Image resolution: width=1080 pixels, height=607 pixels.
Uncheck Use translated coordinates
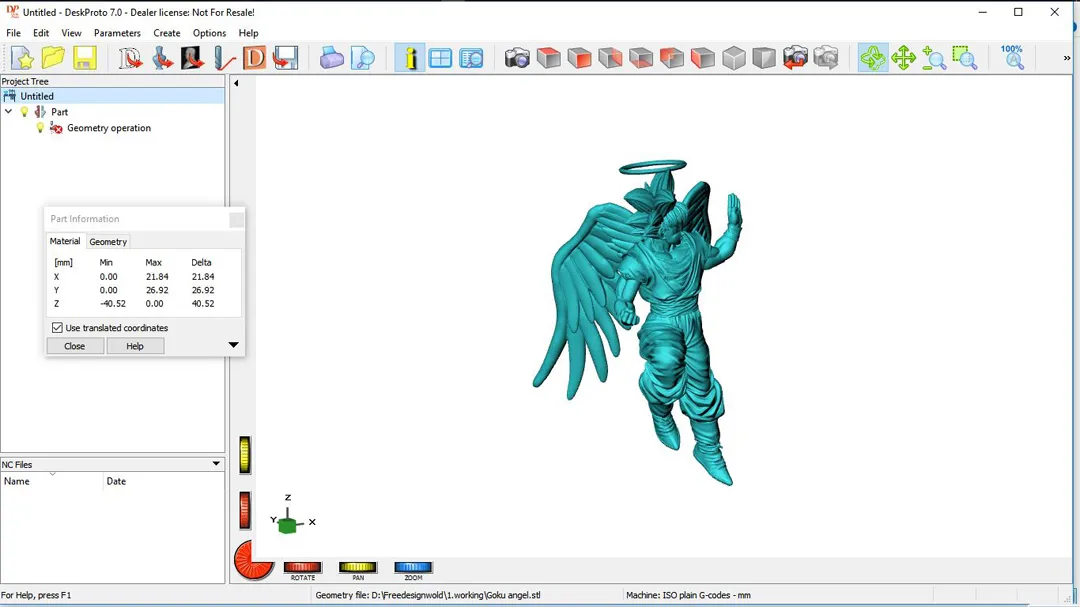click(57, 328)
